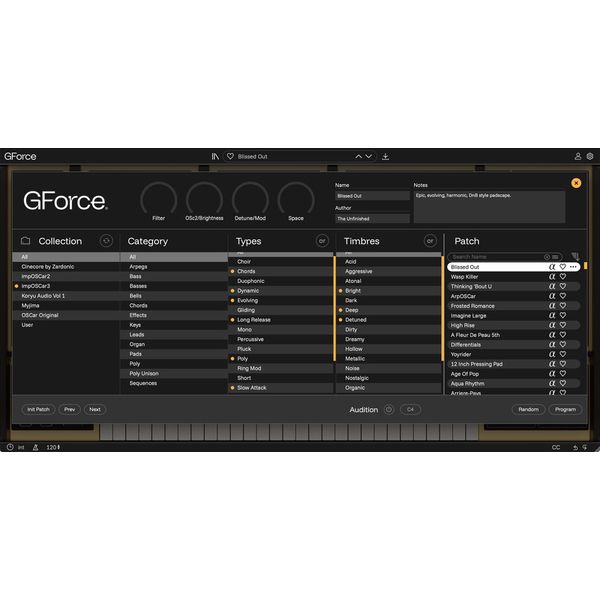This screenshot has height=600, width=600.
Task: Toggle the Dreamy timbre filter
Action: tap(389, 339)
